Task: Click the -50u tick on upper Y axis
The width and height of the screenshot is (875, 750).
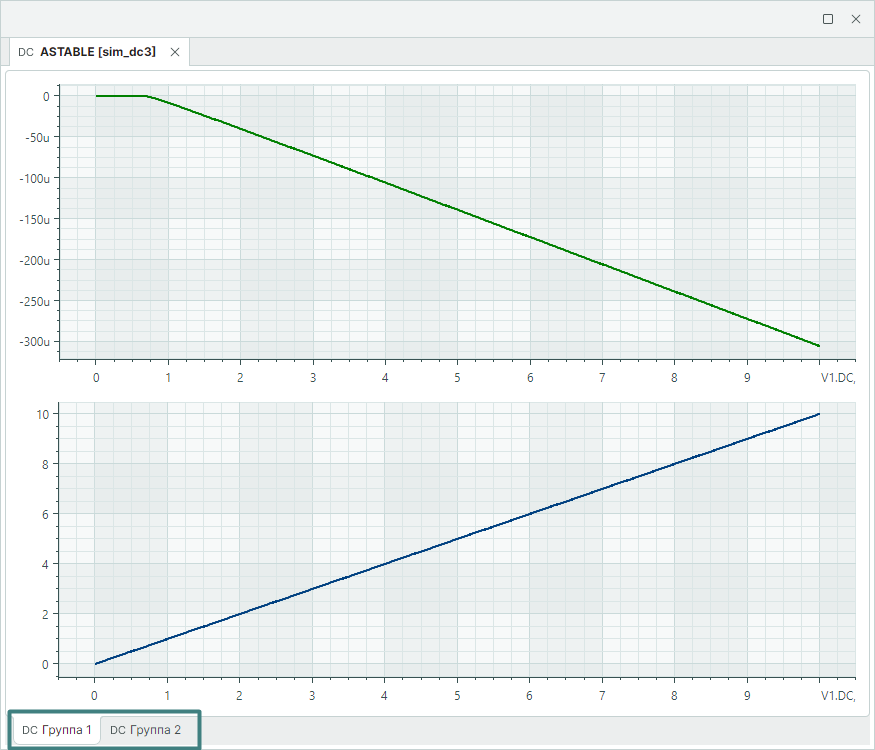Action: pos(37,137)
